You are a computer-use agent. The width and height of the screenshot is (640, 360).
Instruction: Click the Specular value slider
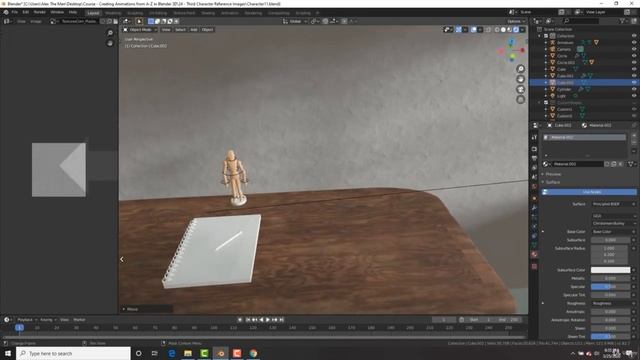[610, 287]
